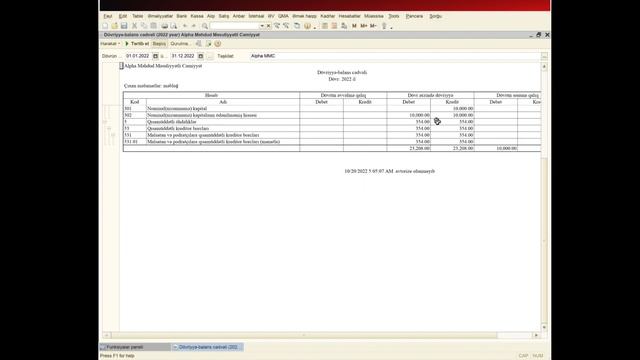Screen dimensions: 640x360
Task: Open the Fayl menu
Action: [x=108, y=16]
